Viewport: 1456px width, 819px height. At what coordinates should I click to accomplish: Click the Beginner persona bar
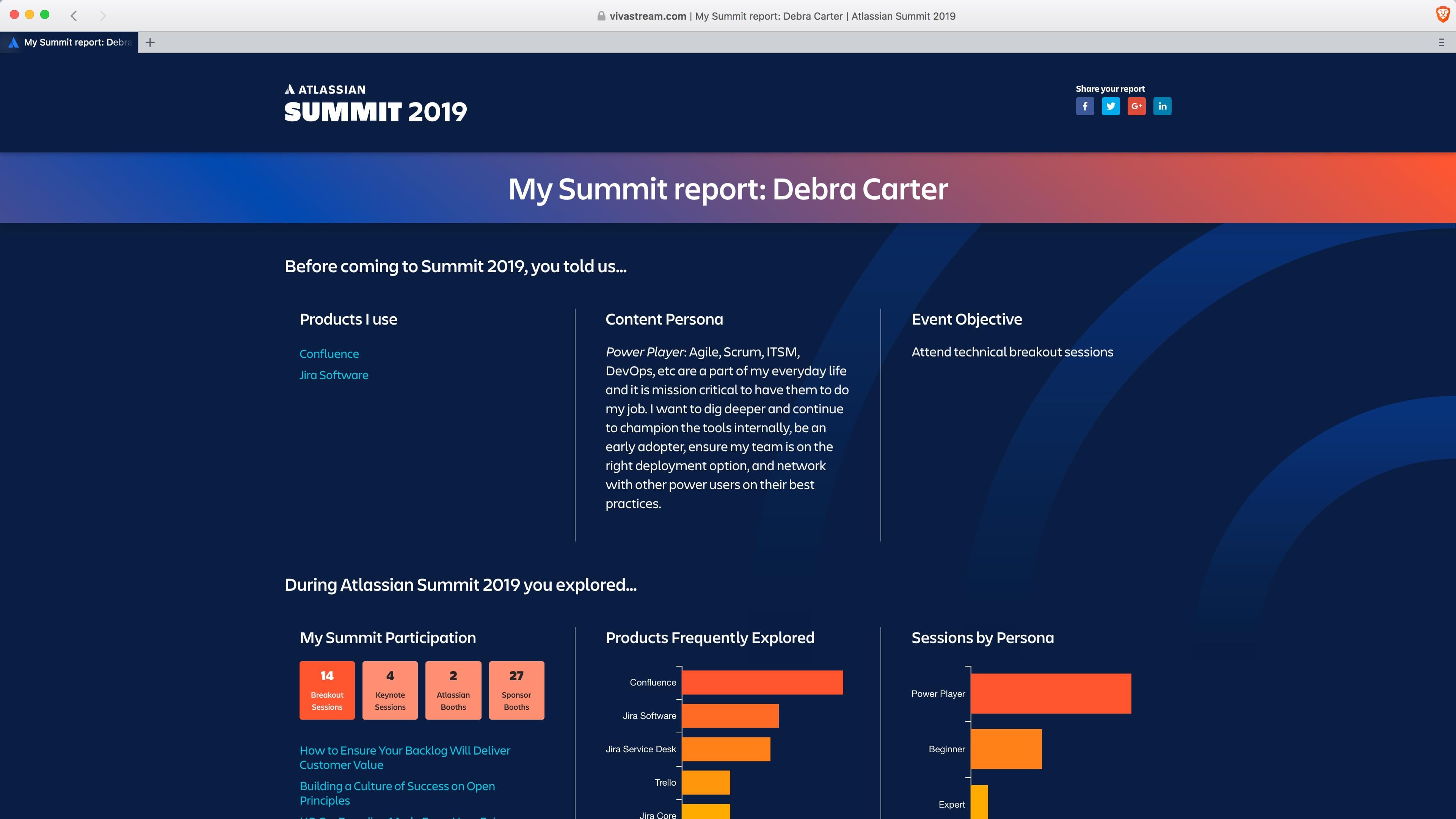[1006, 749]
